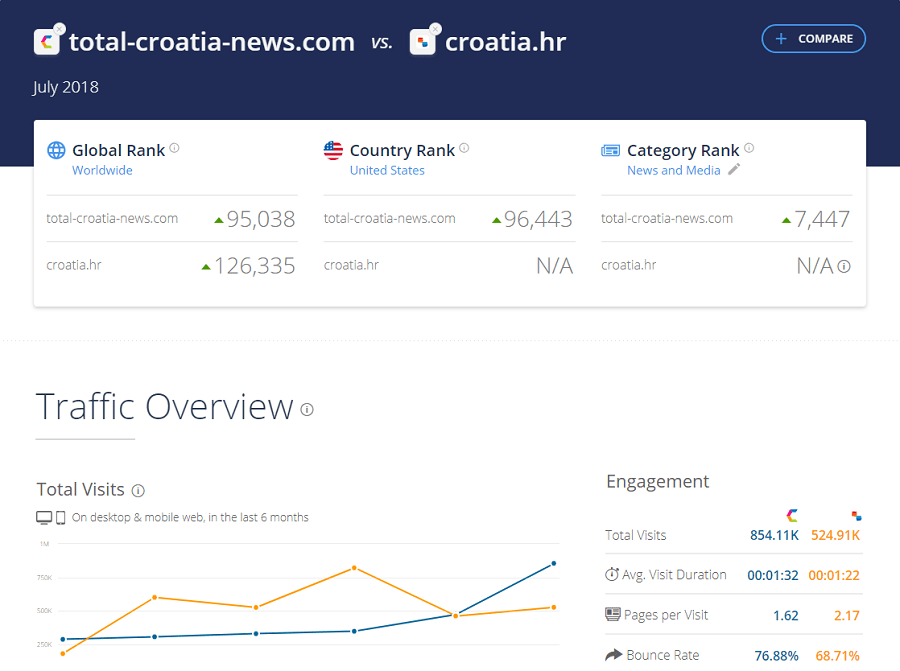Click bounce rate value 76.88%
Viewport: 900px width, 671px height.
[776, 656]
